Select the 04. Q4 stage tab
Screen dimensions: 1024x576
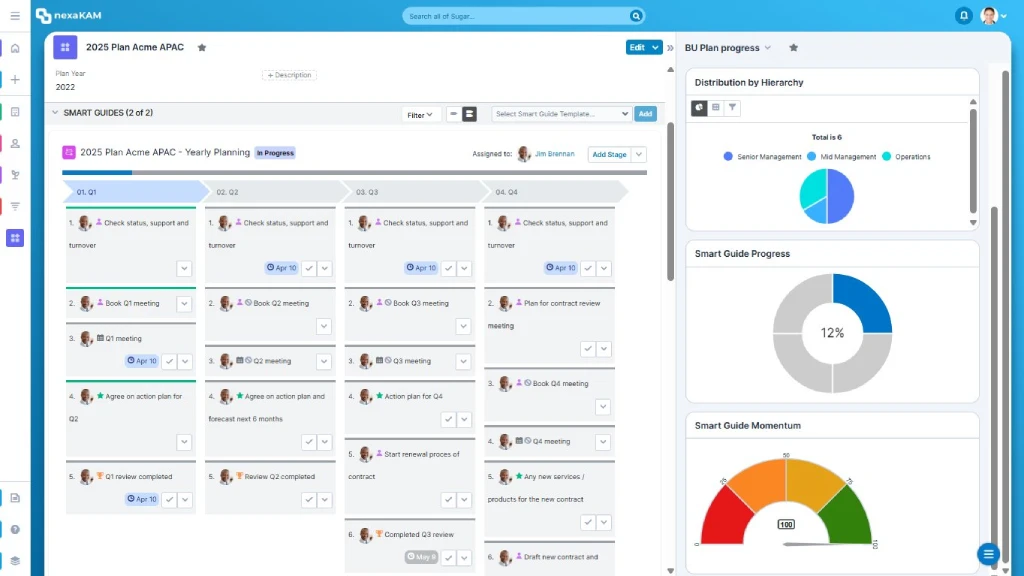(x=554, y=192)
